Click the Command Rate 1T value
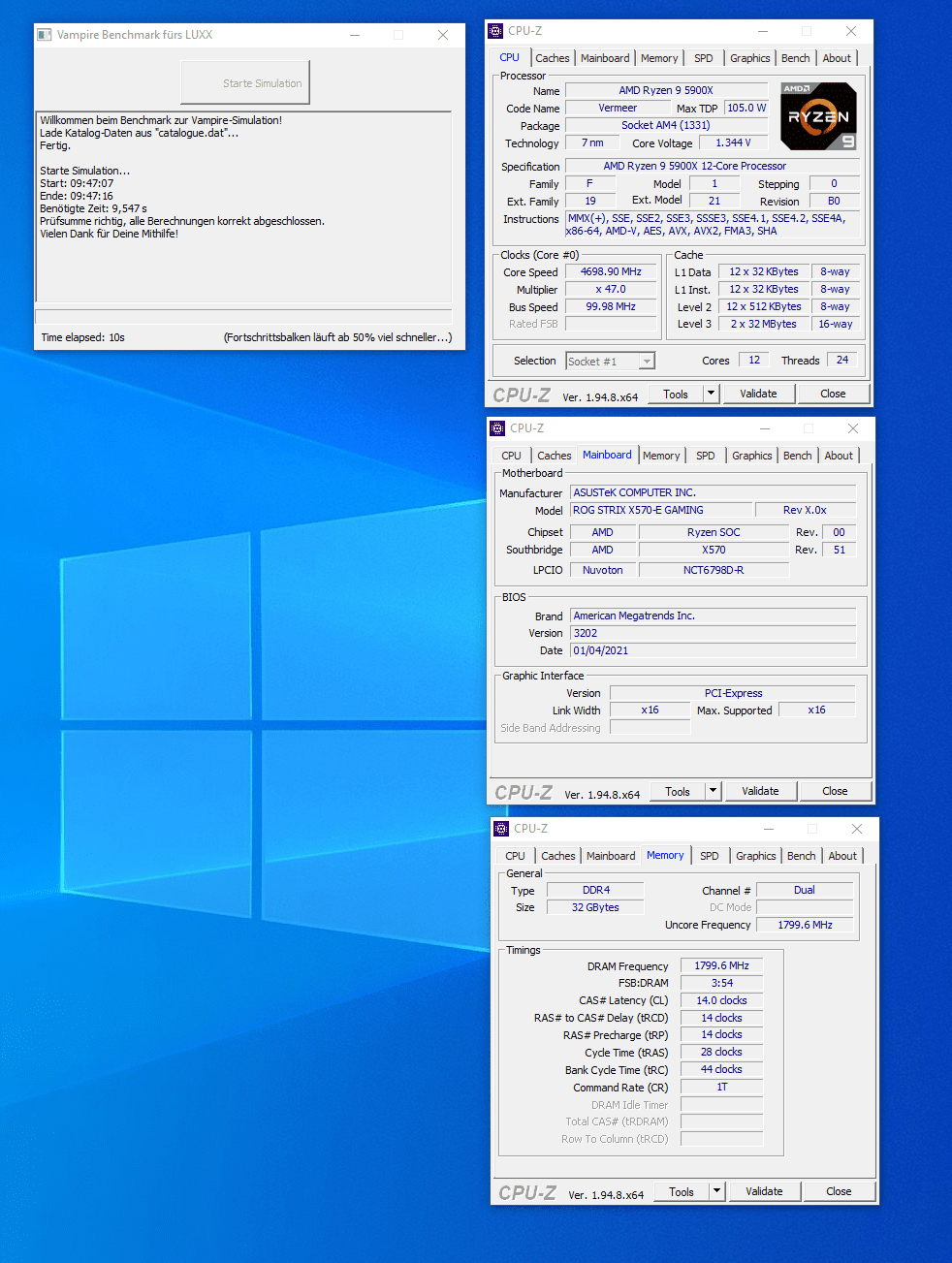This screenshot has width=952, height=1263. [721, 1087]
